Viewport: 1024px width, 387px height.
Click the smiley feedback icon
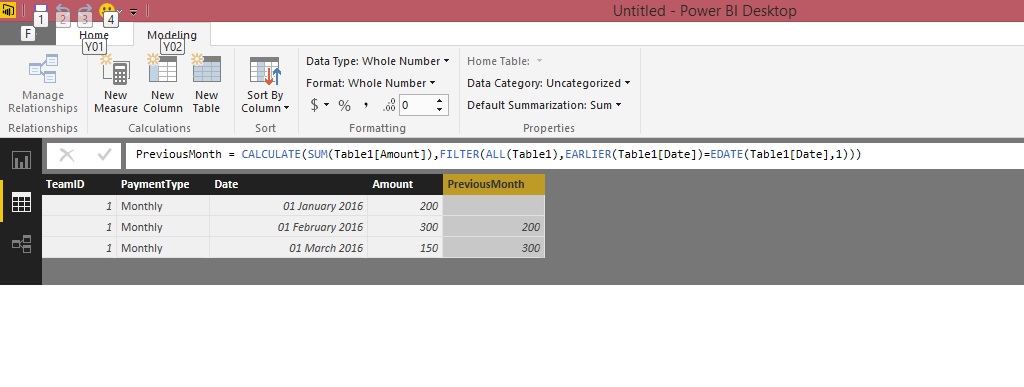(x=107, y=10)
